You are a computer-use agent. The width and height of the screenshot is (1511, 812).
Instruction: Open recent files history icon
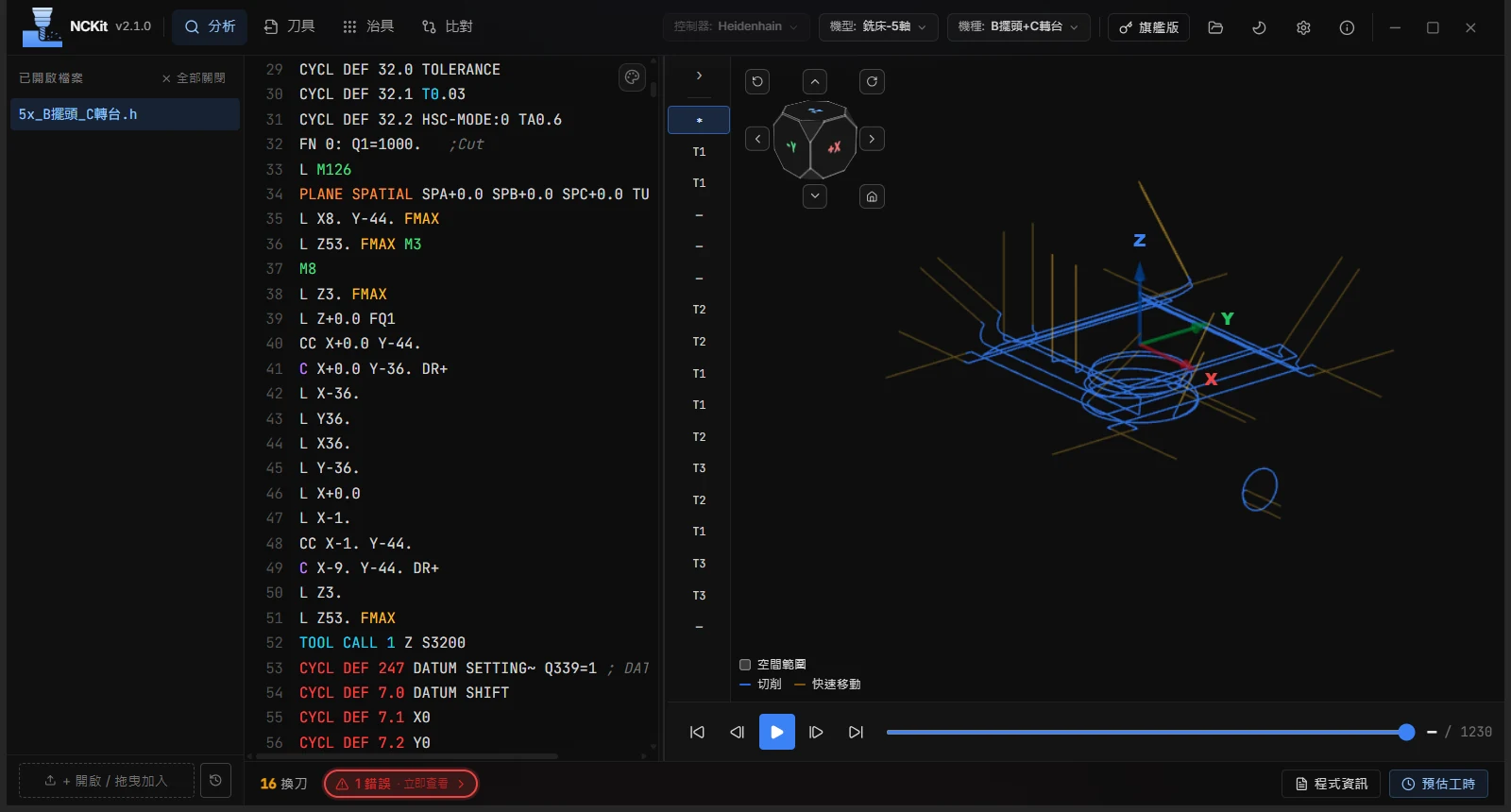pyautogui.click(x=215, y=781)
